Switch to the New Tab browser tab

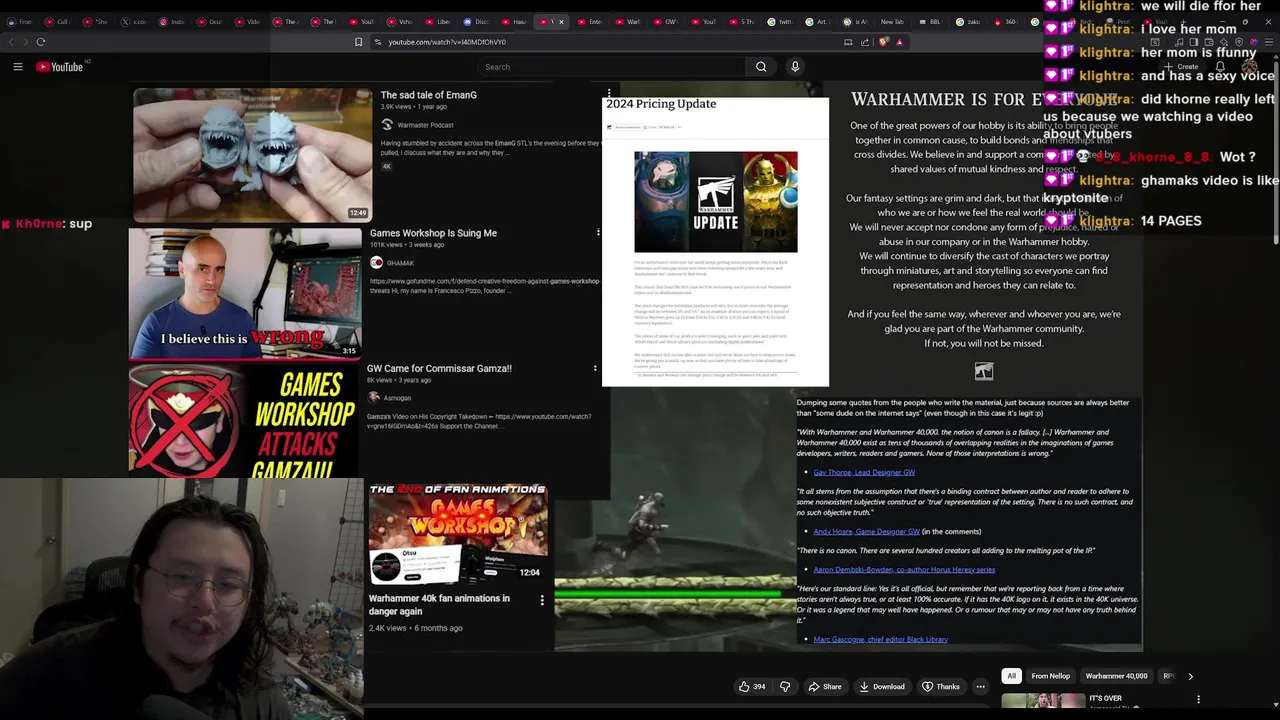tap(891, 22)
